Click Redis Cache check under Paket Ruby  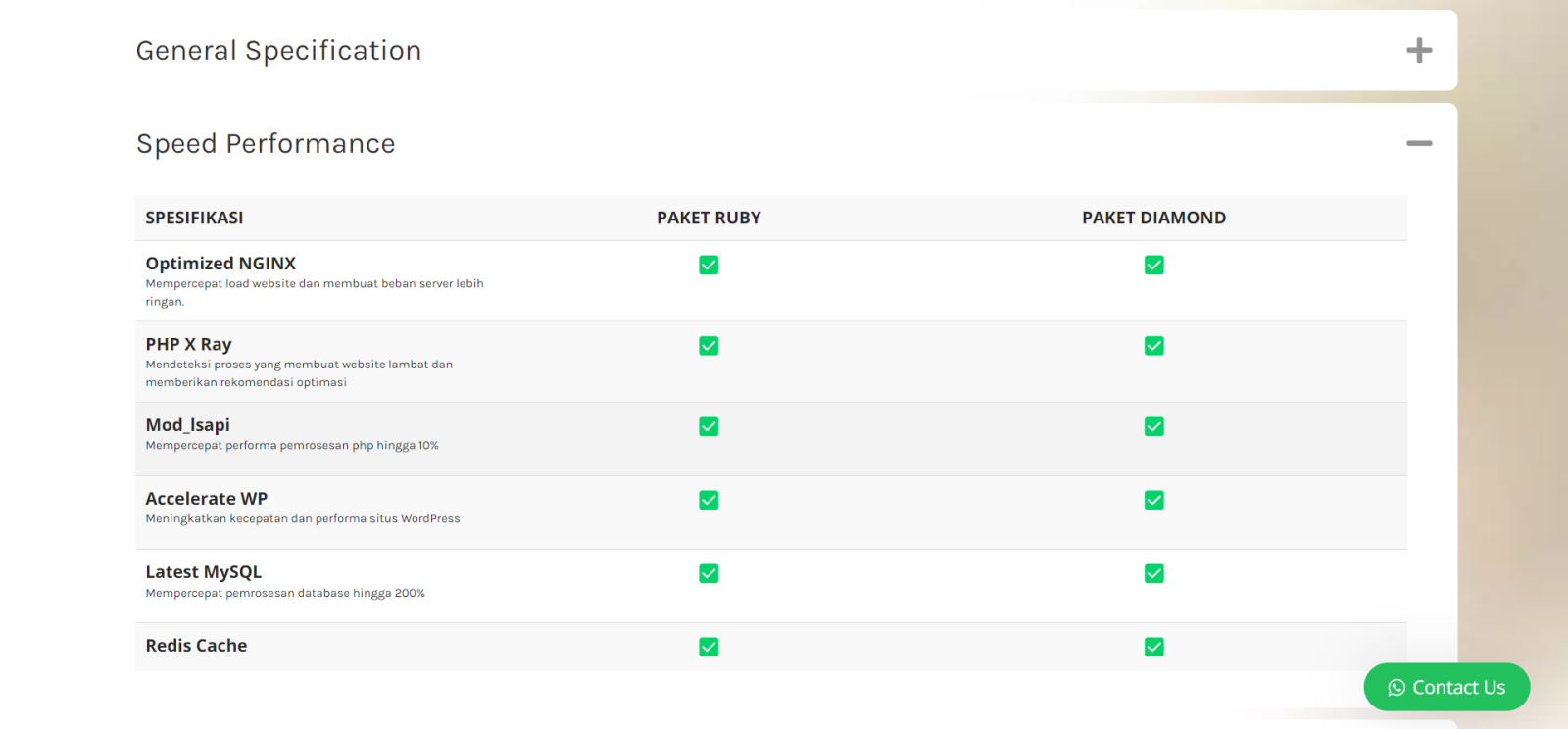(x=709, y=647)
